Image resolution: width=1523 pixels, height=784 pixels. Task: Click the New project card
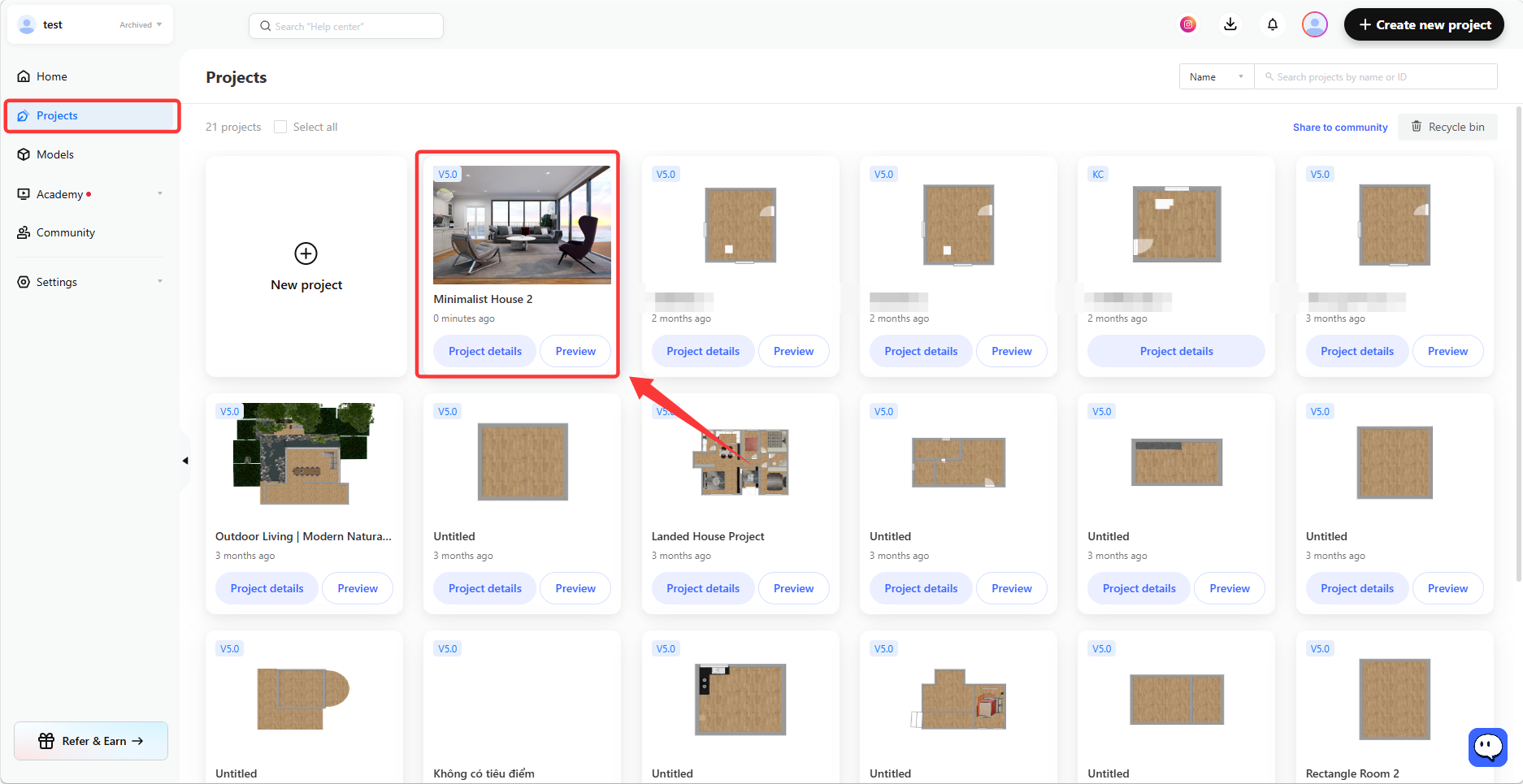coord(306,266)
